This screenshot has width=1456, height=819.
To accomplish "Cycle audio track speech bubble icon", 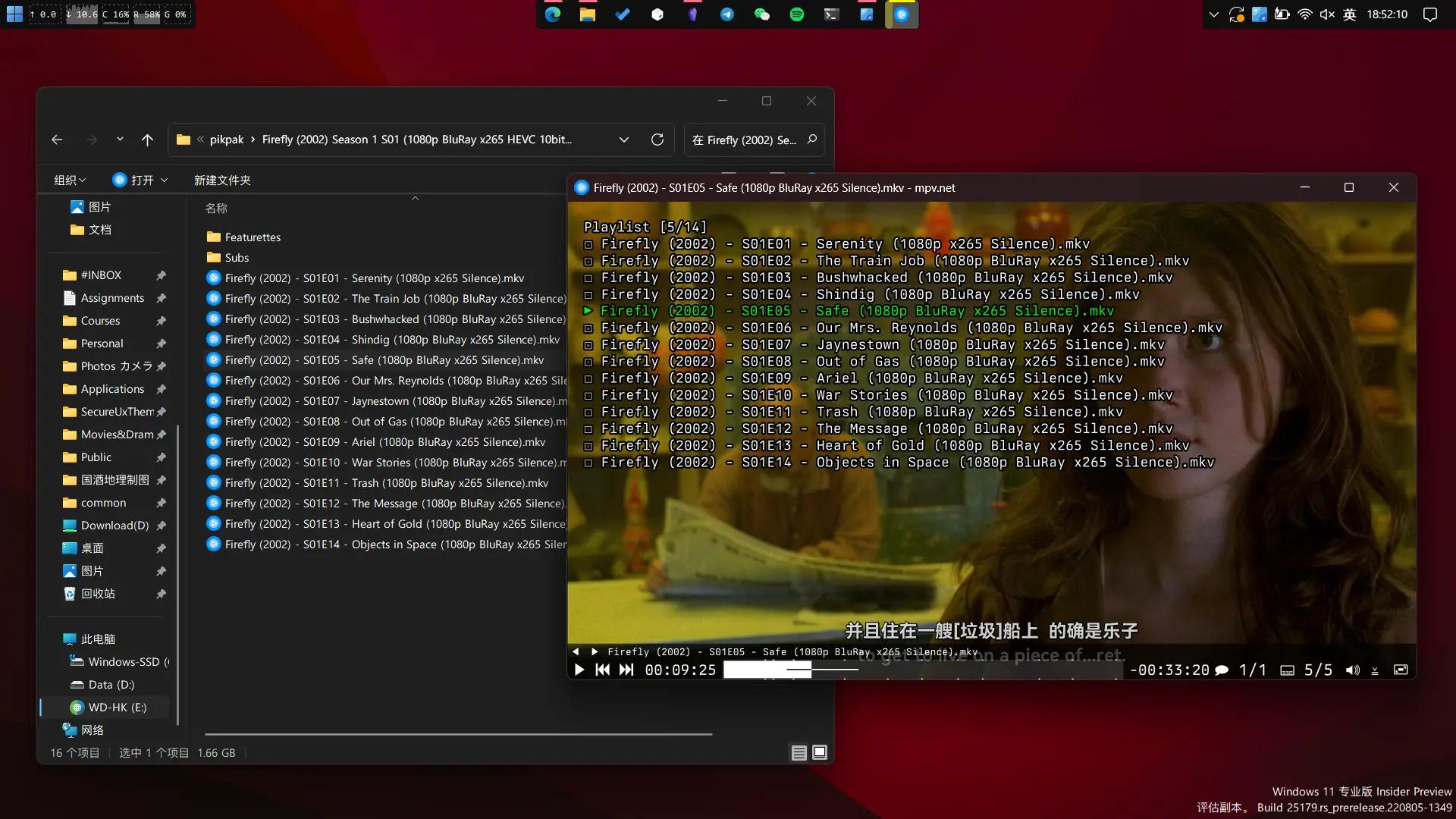I will coord(1222,670).
